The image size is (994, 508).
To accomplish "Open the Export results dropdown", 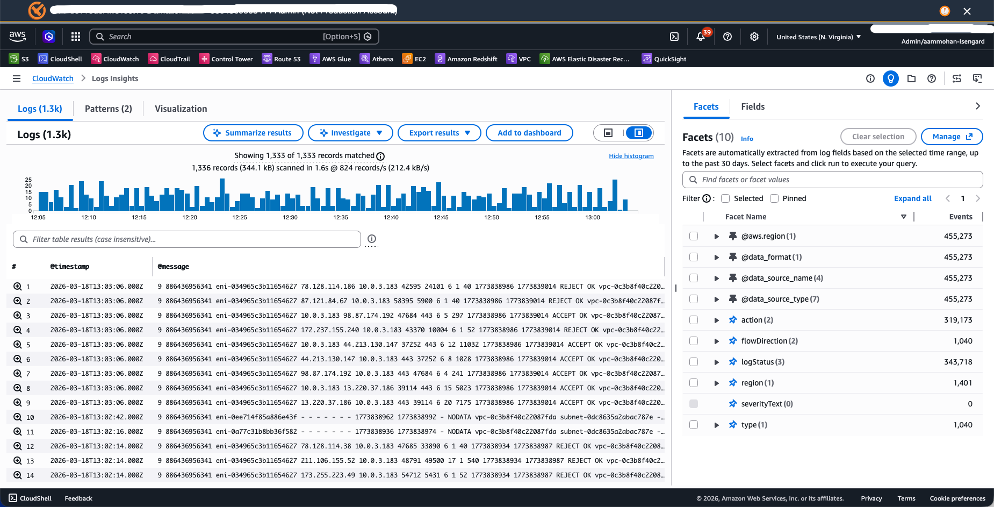I will click(439, 133).
